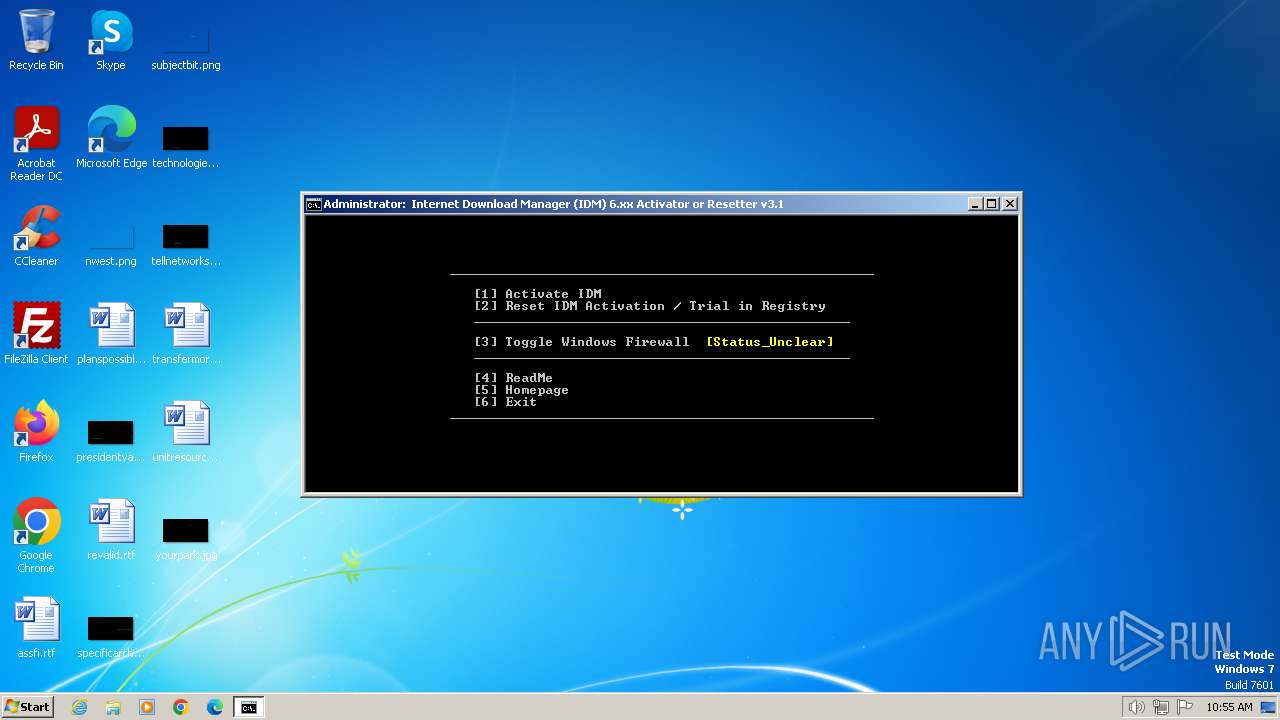Show the clock reading 10:55 AM

pyautogui.click(x=1229, y=707)
